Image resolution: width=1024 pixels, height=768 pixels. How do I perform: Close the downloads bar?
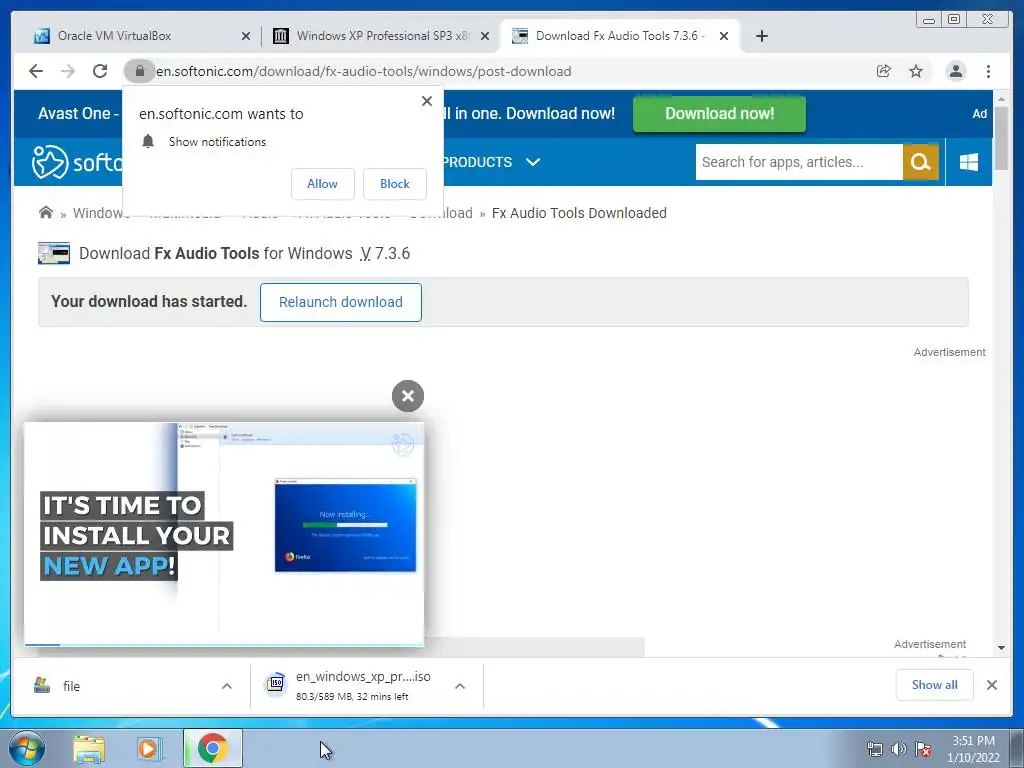click(991, 685)
